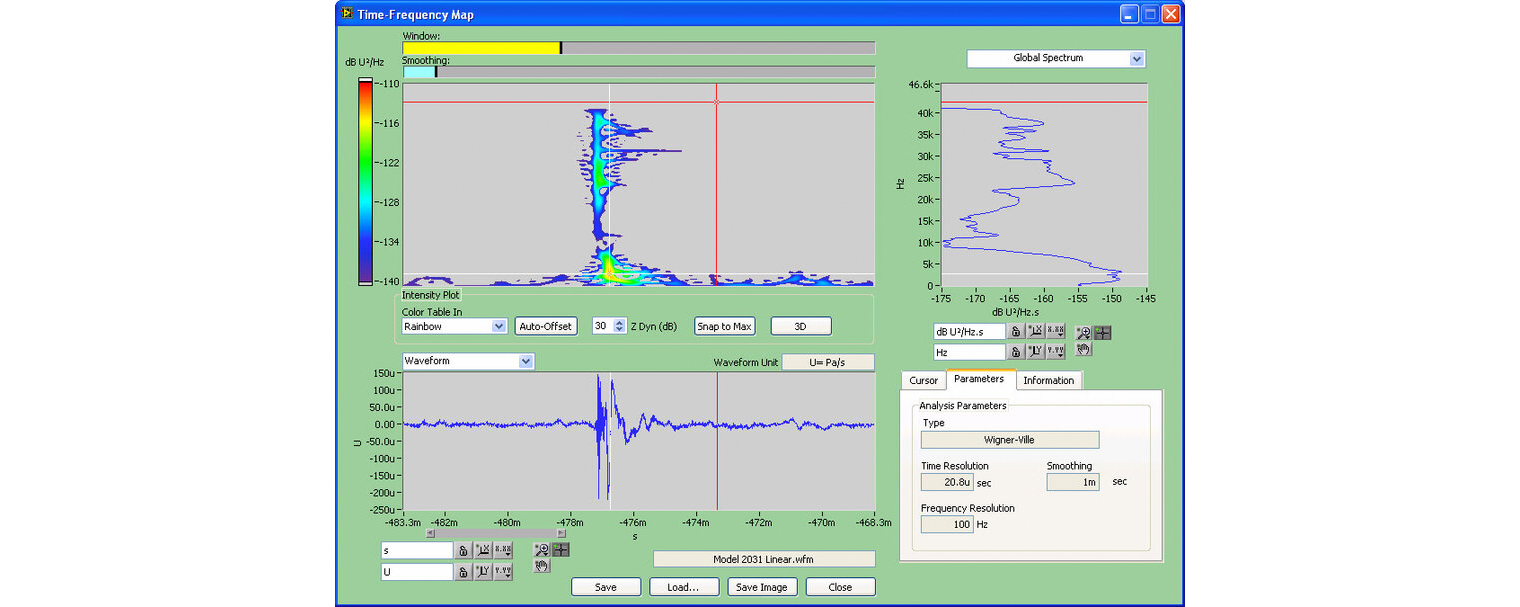Screen dimensions: 1520x607
Task: Toggle autoscale lock for spectrum Hz axis
Action: pyautogui.click(x=1015, y=352)
